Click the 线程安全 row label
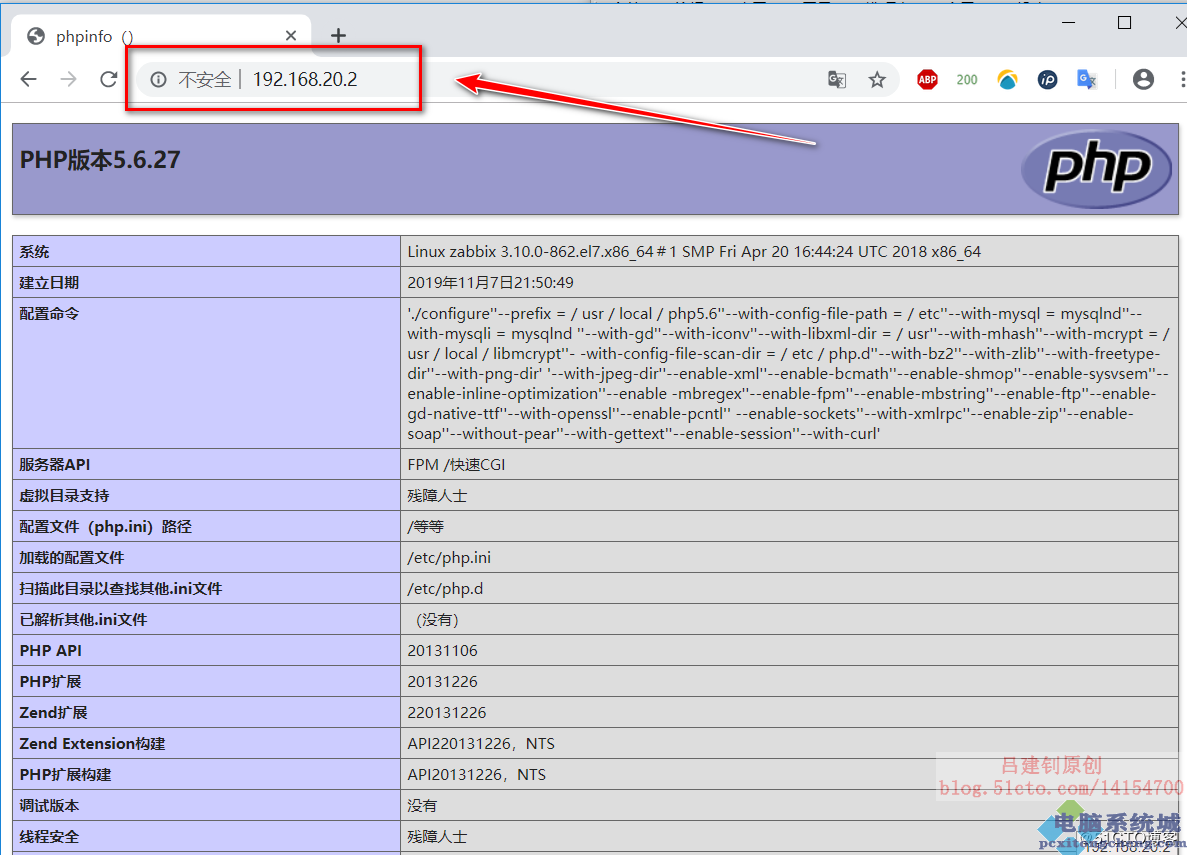Image resolution: width=1187 pixels, height=855 pixels. point(49,837)
